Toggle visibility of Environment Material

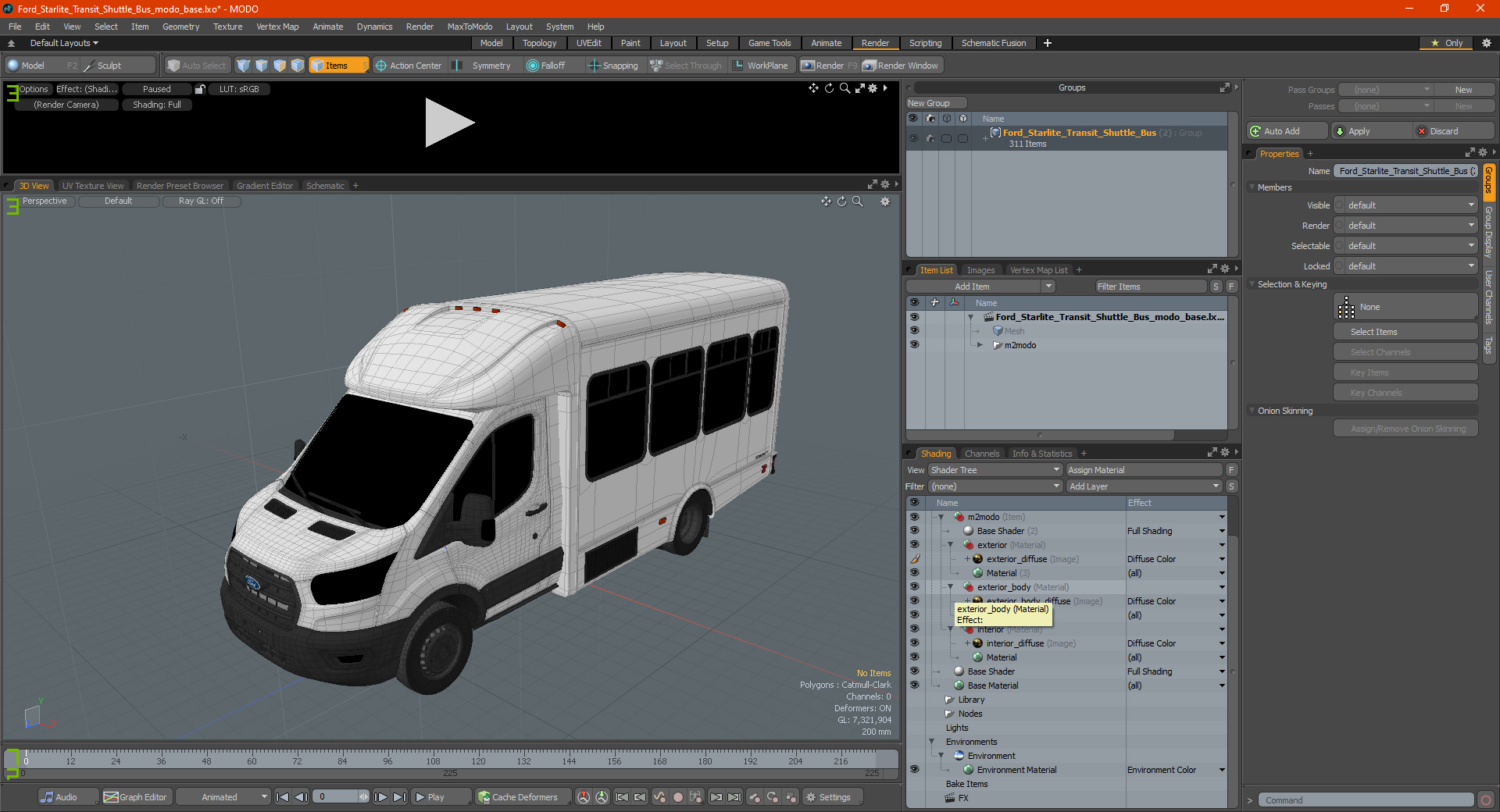pyautogui.click(x=914, y=770)
